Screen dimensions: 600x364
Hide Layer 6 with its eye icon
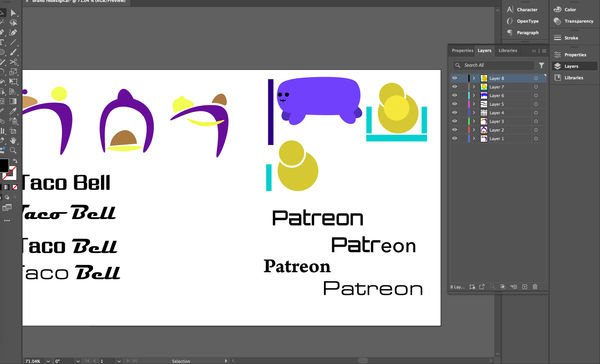[x=455, y=95]
